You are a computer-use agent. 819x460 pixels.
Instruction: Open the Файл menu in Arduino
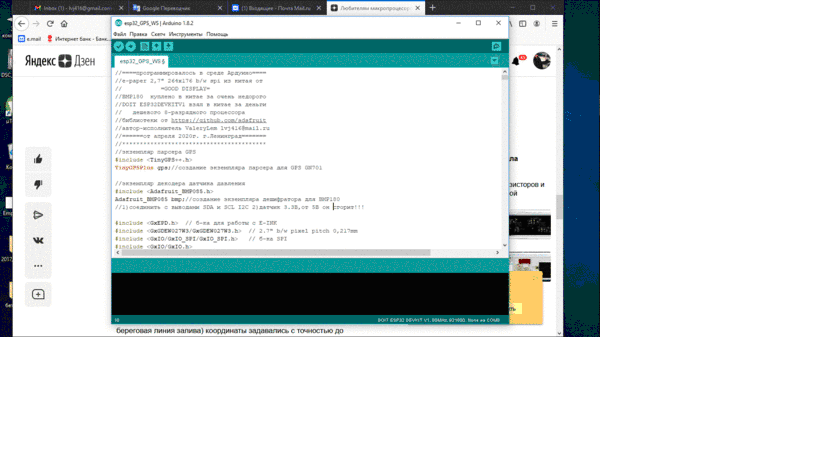[x=120, y=34]
